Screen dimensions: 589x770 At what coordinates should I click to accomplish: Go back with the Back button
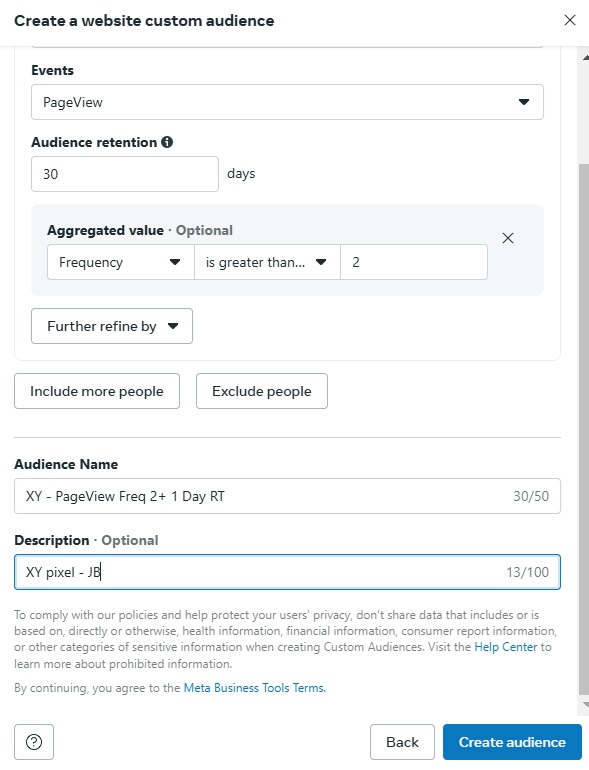[x=402, y=742]
